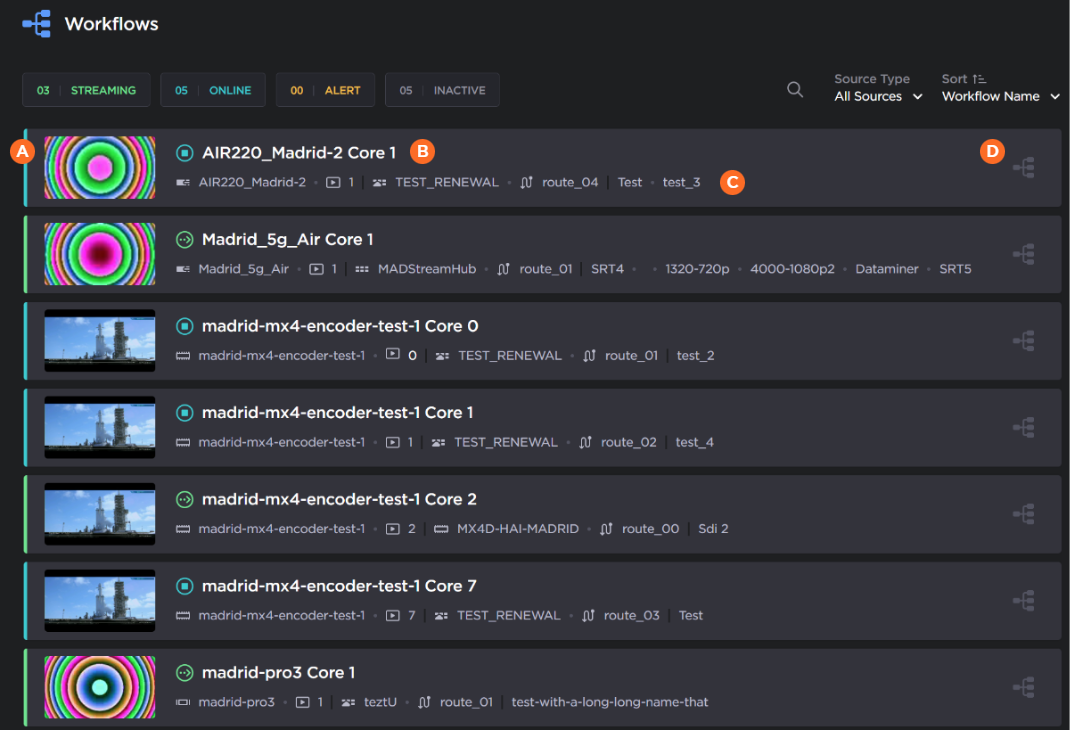Open the Sort Workflow Name dropdown
Screen dimensions: 1070x730
tap(1000, 97)
